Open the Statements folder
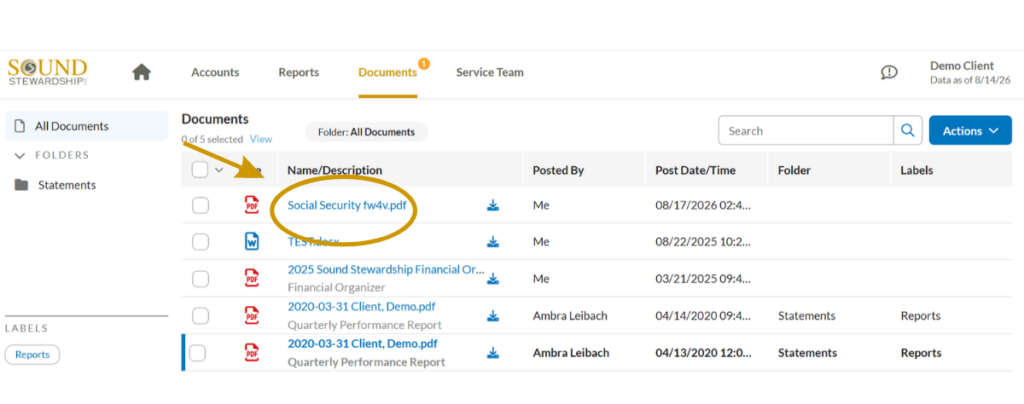Screen dimensions: 1024x404 pyautogui.click(x=67, y=185)
